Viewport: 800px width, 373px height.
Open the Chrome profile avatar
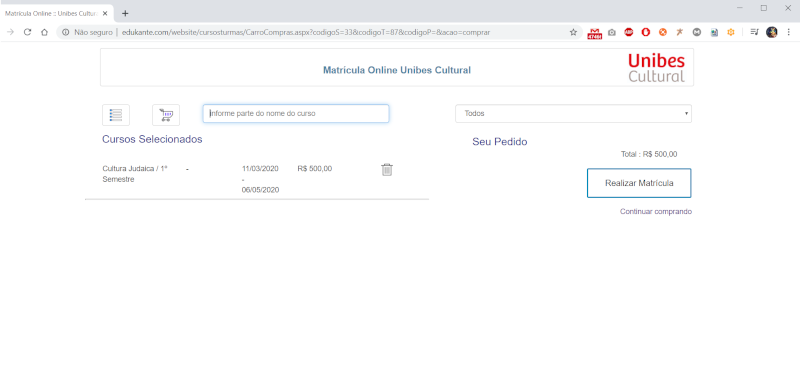click(x=771, y=32)
